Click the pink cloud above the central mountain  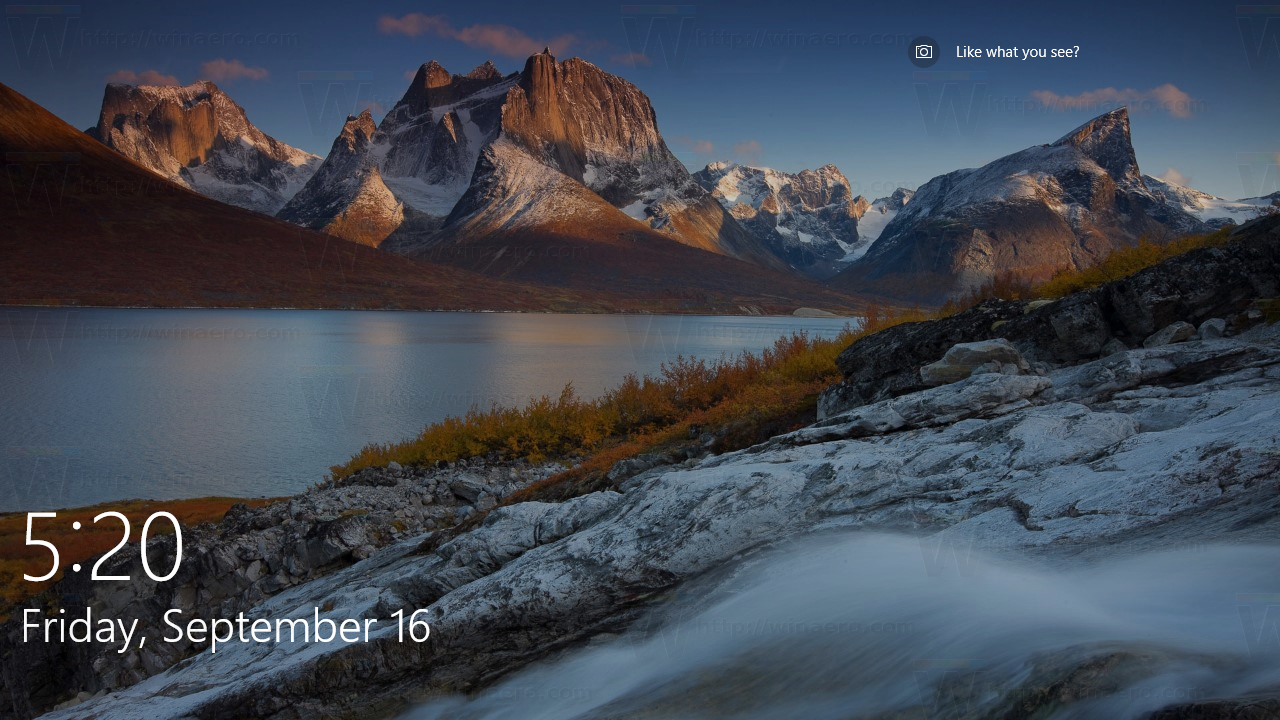coord(480,33)
